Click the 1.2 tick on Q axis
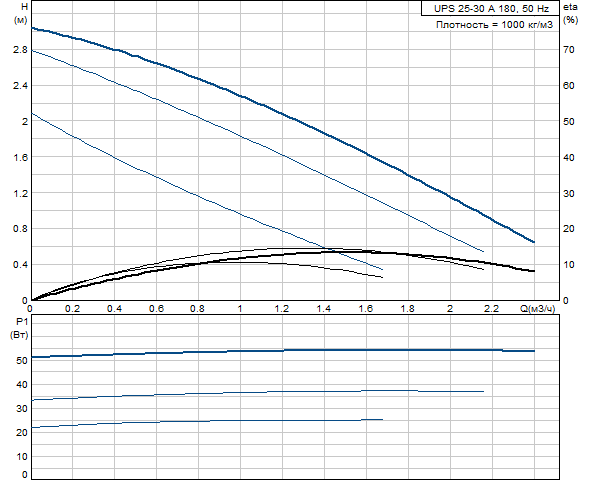This screenshot has width=592, height=480. pyautogui.click(x=282, y=309)
